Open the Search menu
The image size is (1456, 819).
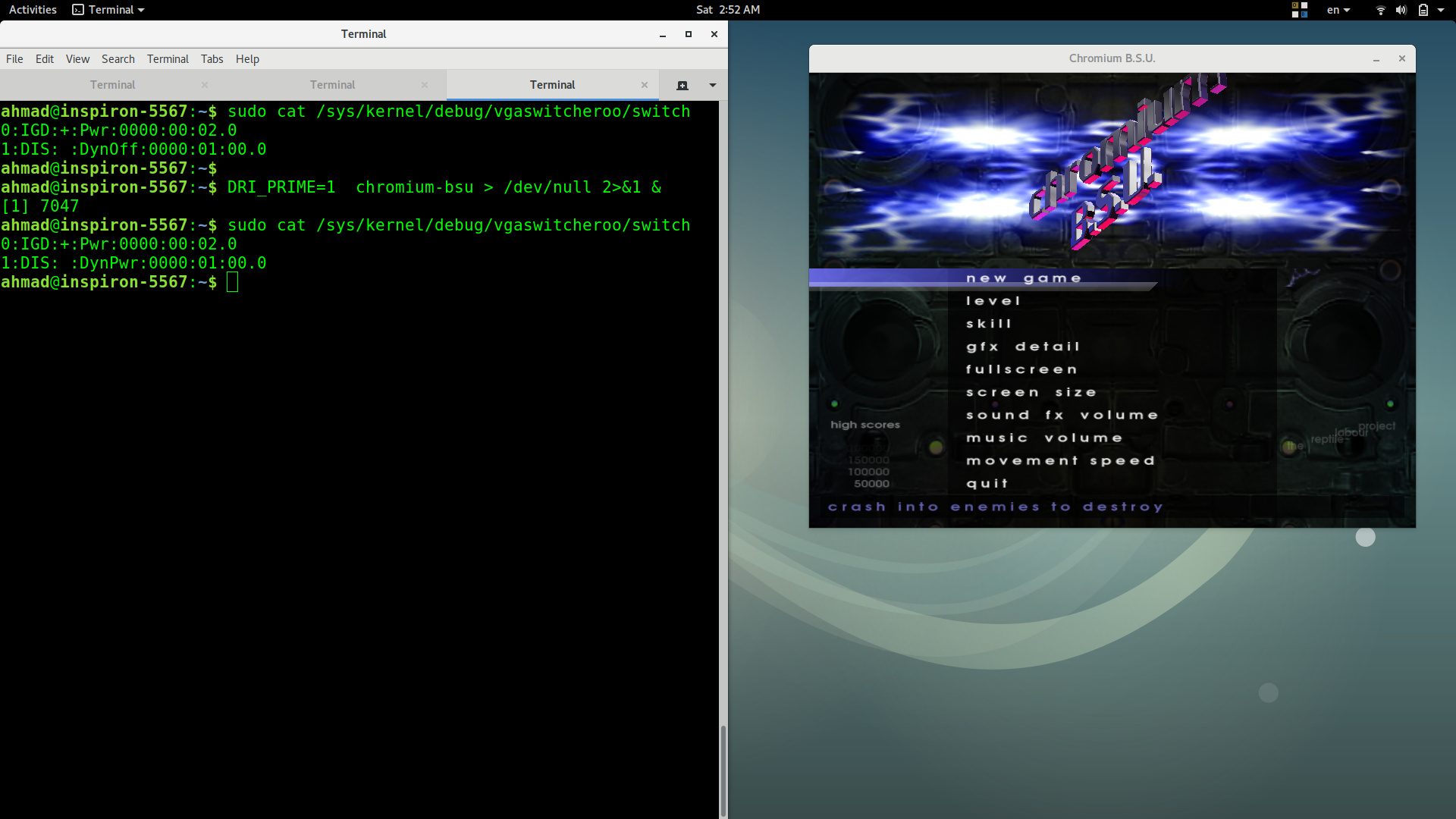point(118,59)
